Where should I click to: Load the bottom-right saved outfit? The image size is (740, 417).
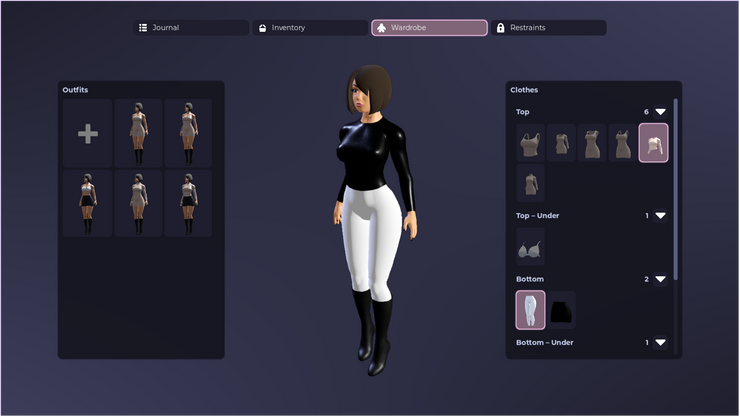coord(188,203)
